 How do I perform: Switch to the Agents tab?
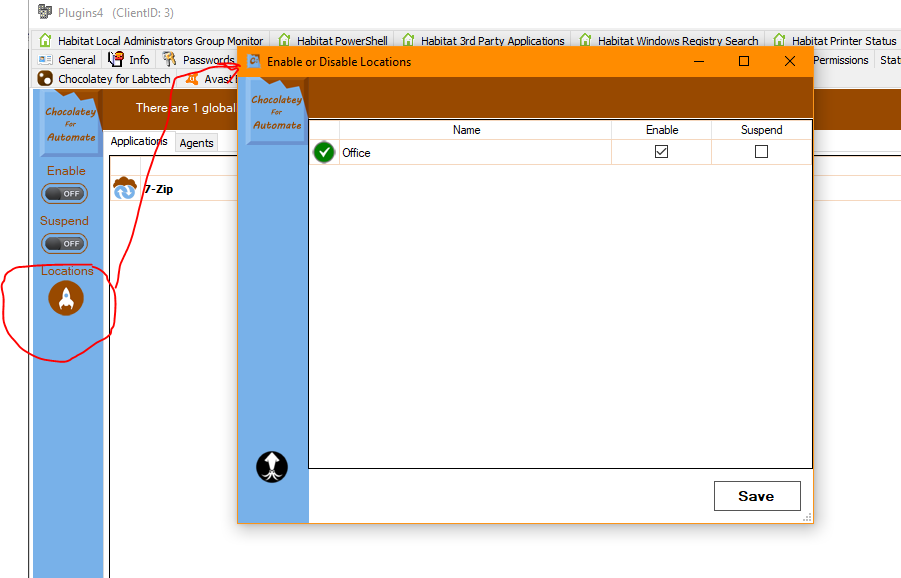(196, 143)
